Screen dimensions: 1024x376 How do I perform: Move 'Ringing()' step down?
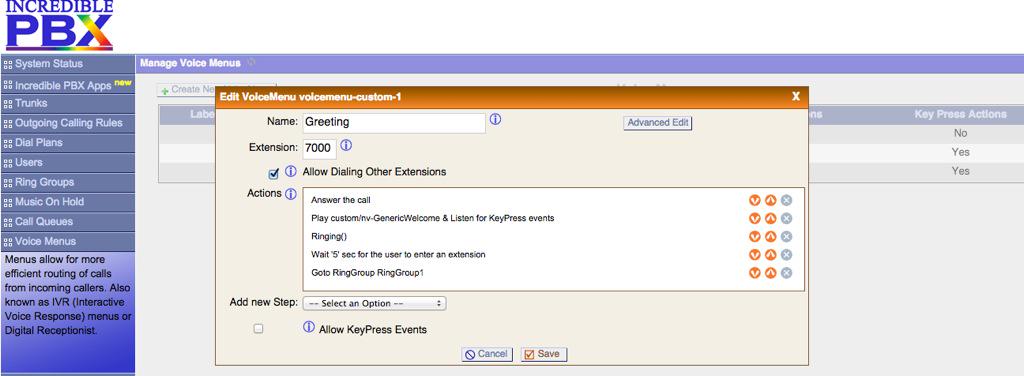coord(755,237)
